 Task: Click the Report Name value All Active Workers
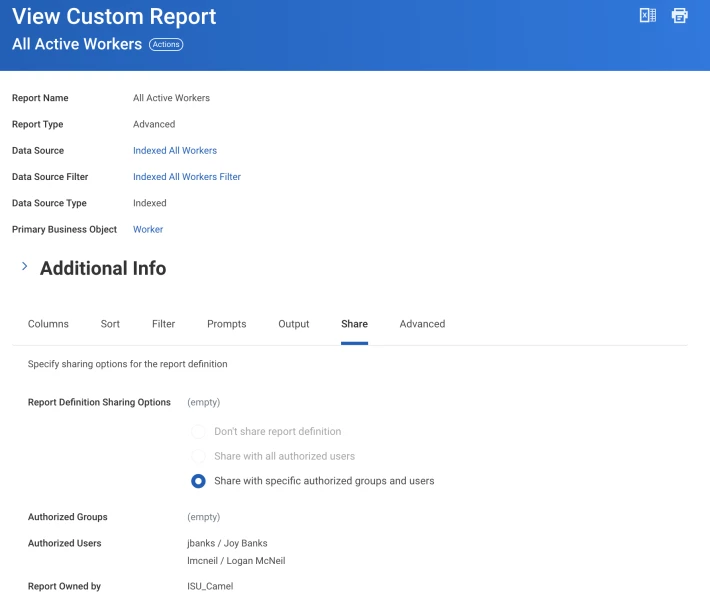click(171, 98)
